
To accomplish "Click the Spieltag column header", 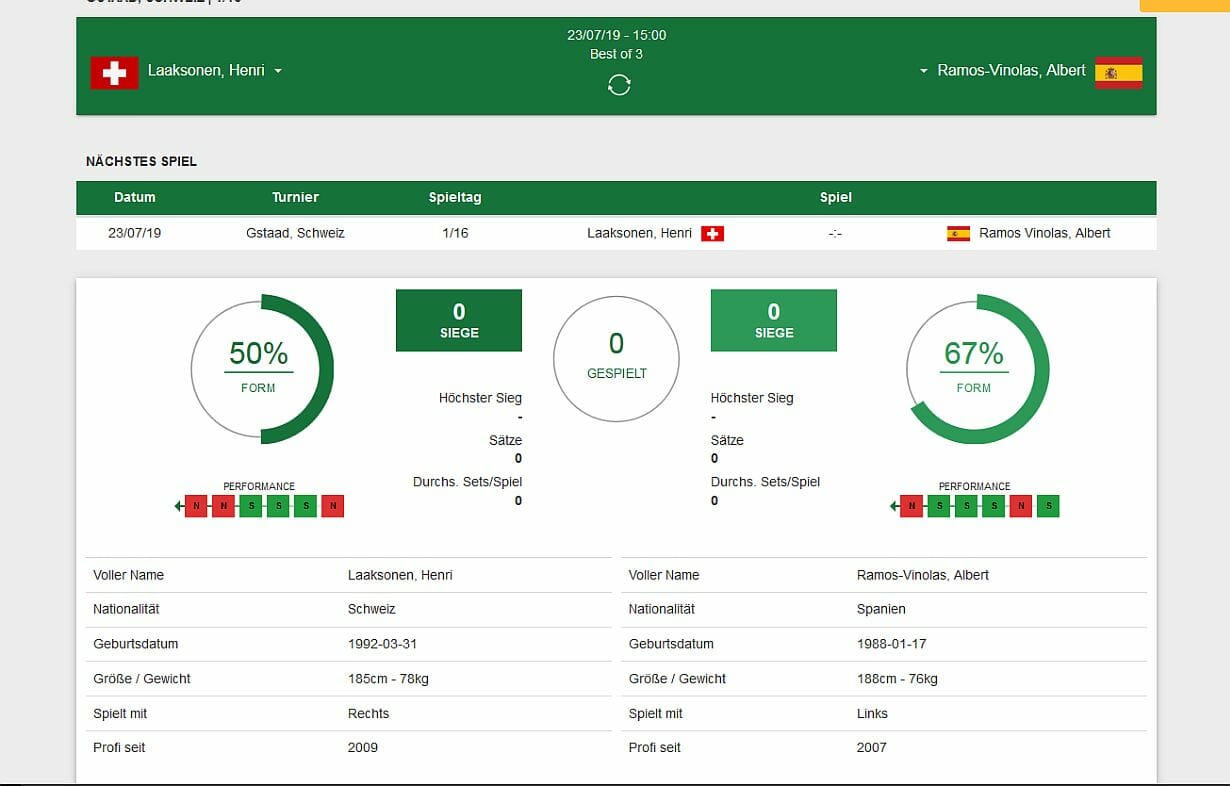I will 455,197.
